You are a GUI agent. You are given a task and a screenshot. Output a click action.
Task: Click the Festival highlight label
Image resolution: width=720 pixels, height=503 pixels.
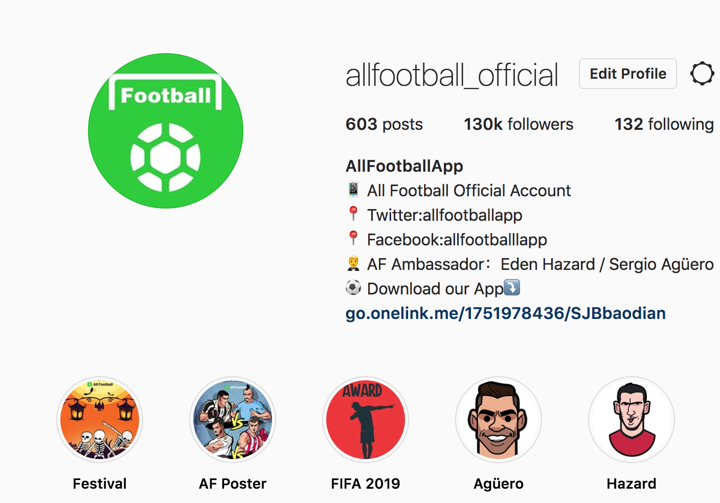pos(100,484)
